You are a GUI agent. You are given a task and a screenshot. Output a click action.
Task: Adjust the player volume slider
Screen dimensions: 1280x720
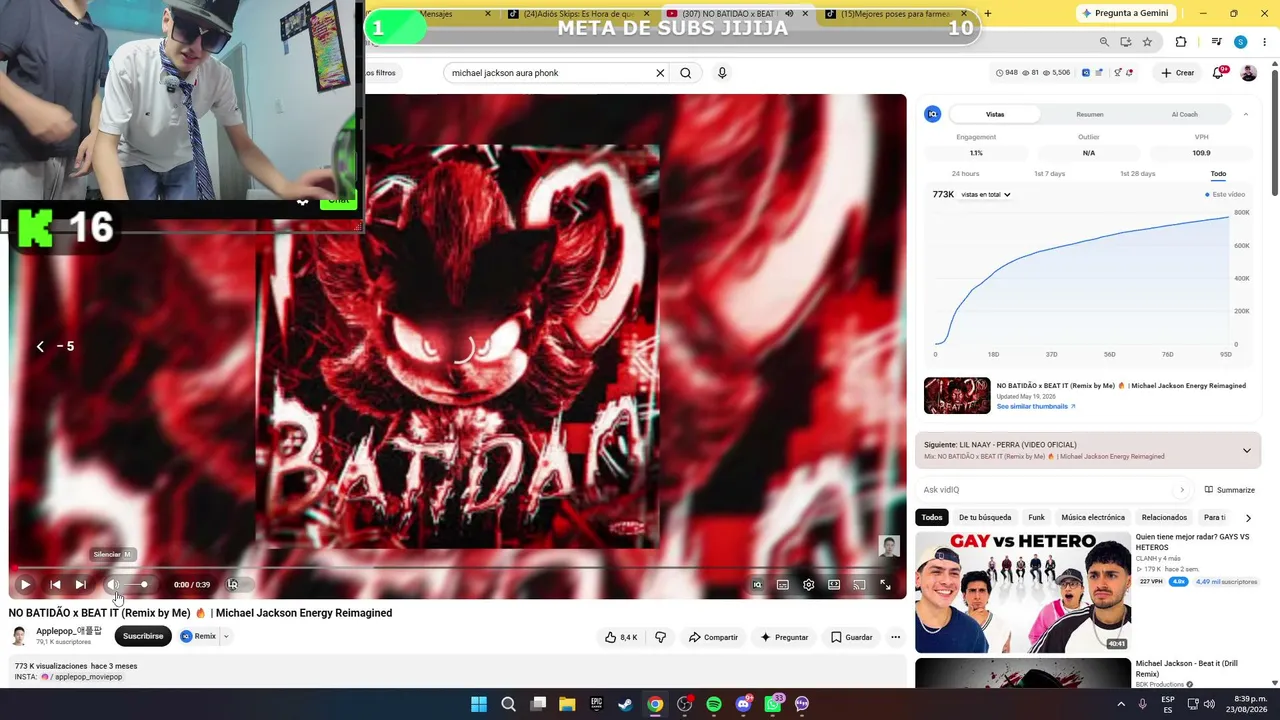[x=137, y=585]
